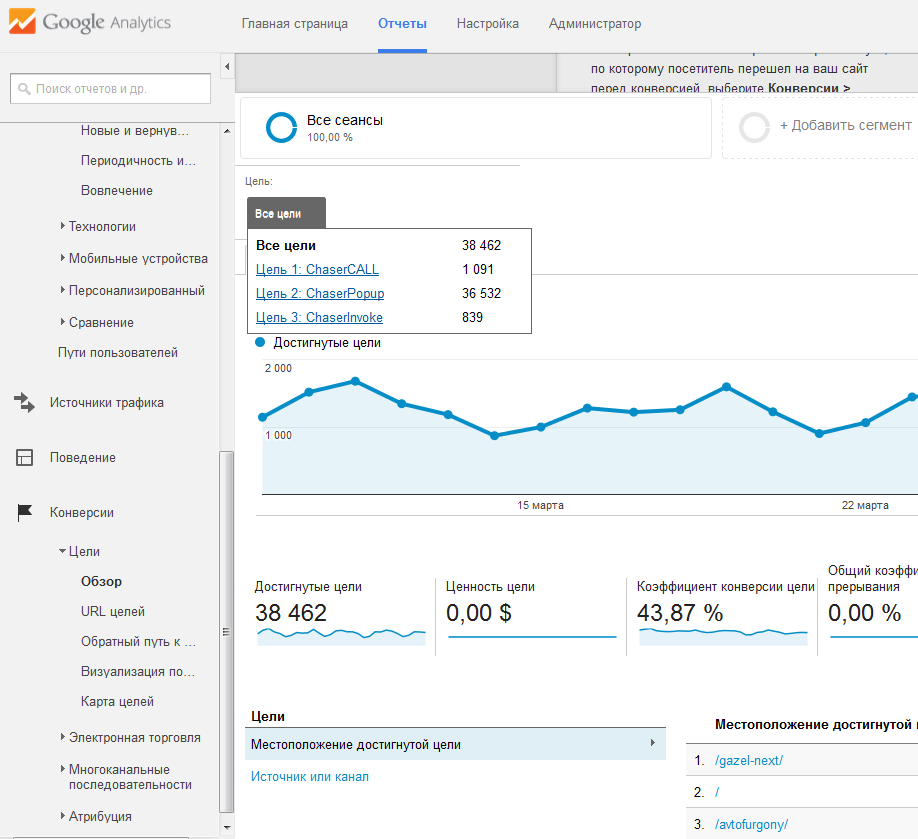Click the Все сеансы circle icon

[281, 128]
